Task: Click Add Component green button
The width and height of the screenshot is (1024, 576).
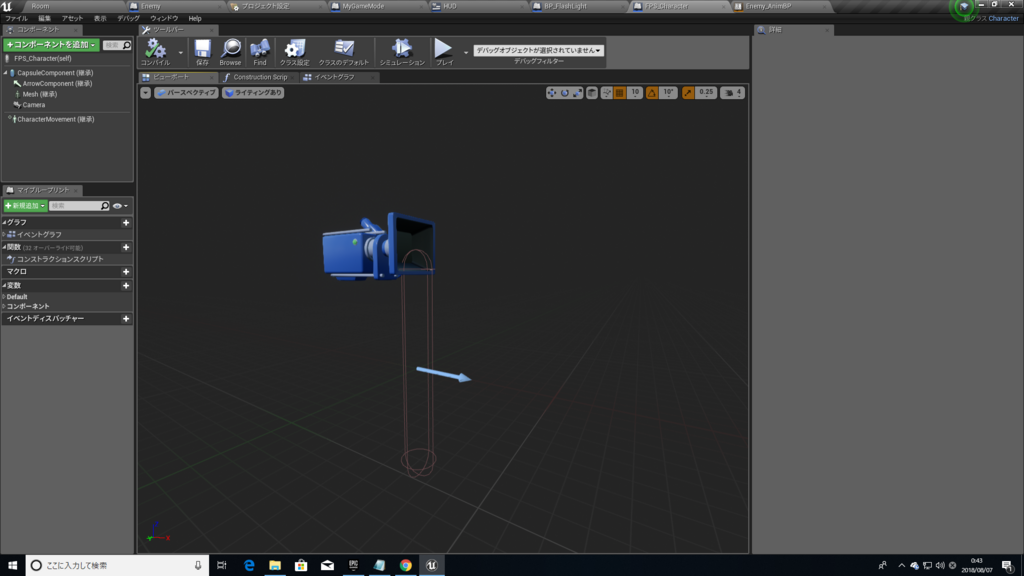Action: point(51,45)
